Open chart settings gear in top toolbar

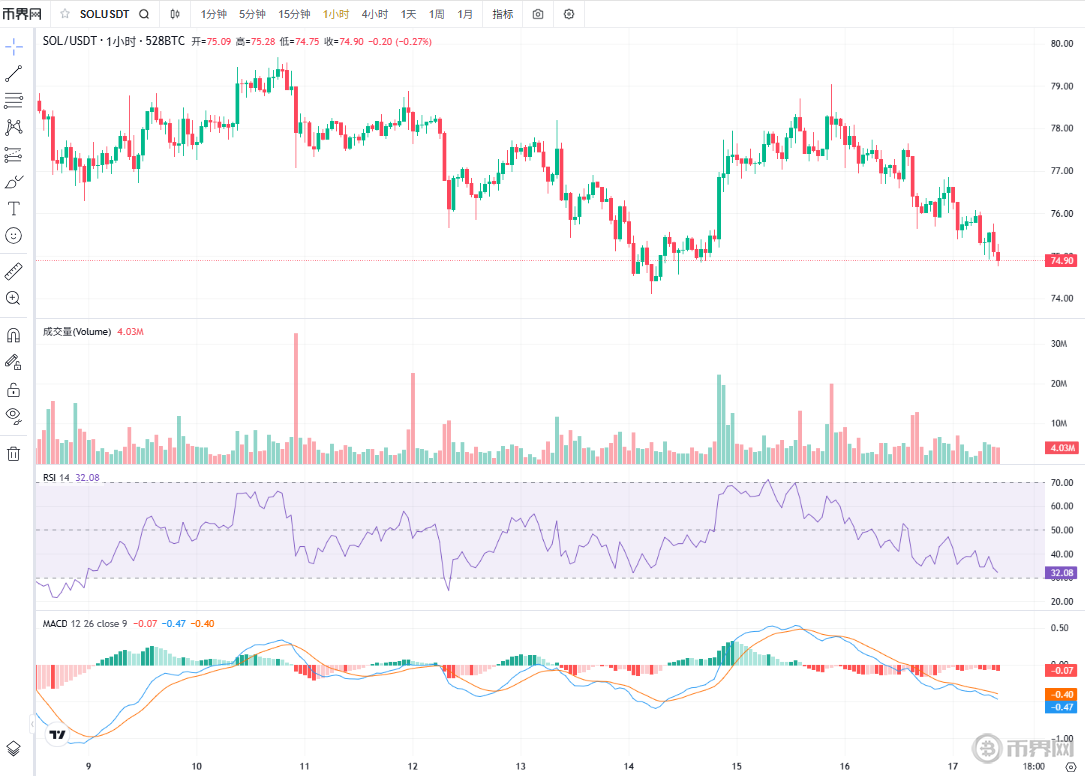tap(569, 14)
